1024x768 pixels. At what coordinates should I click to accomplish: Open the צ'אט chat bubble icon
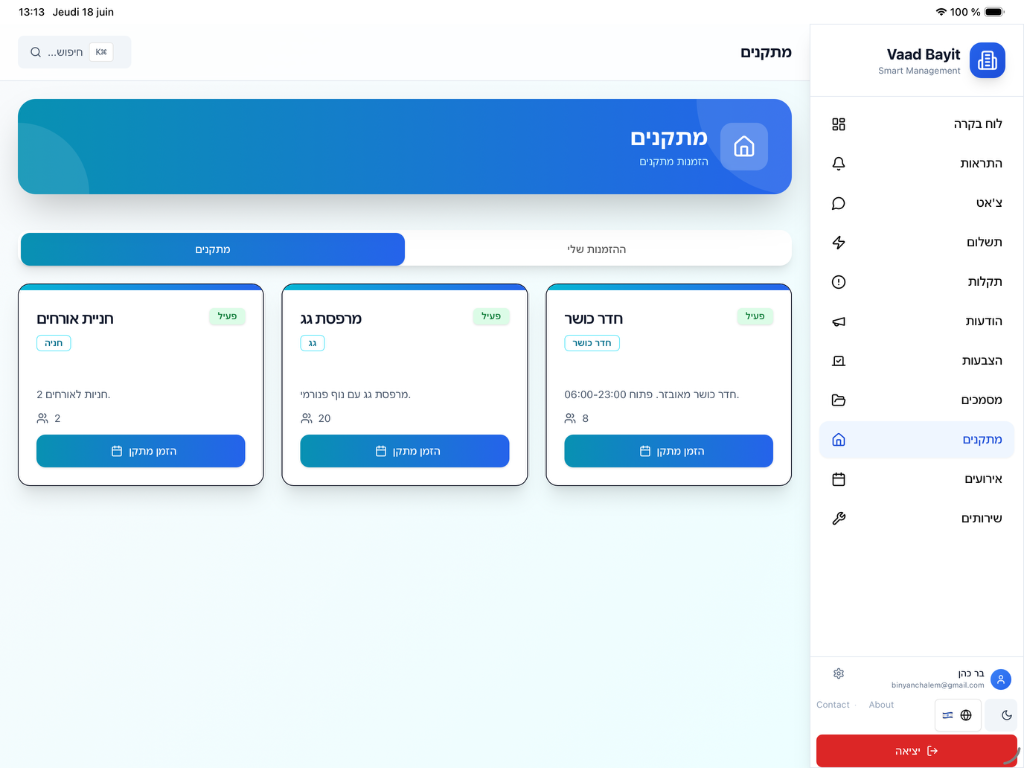pyautogui.click(x=839, y=203)
